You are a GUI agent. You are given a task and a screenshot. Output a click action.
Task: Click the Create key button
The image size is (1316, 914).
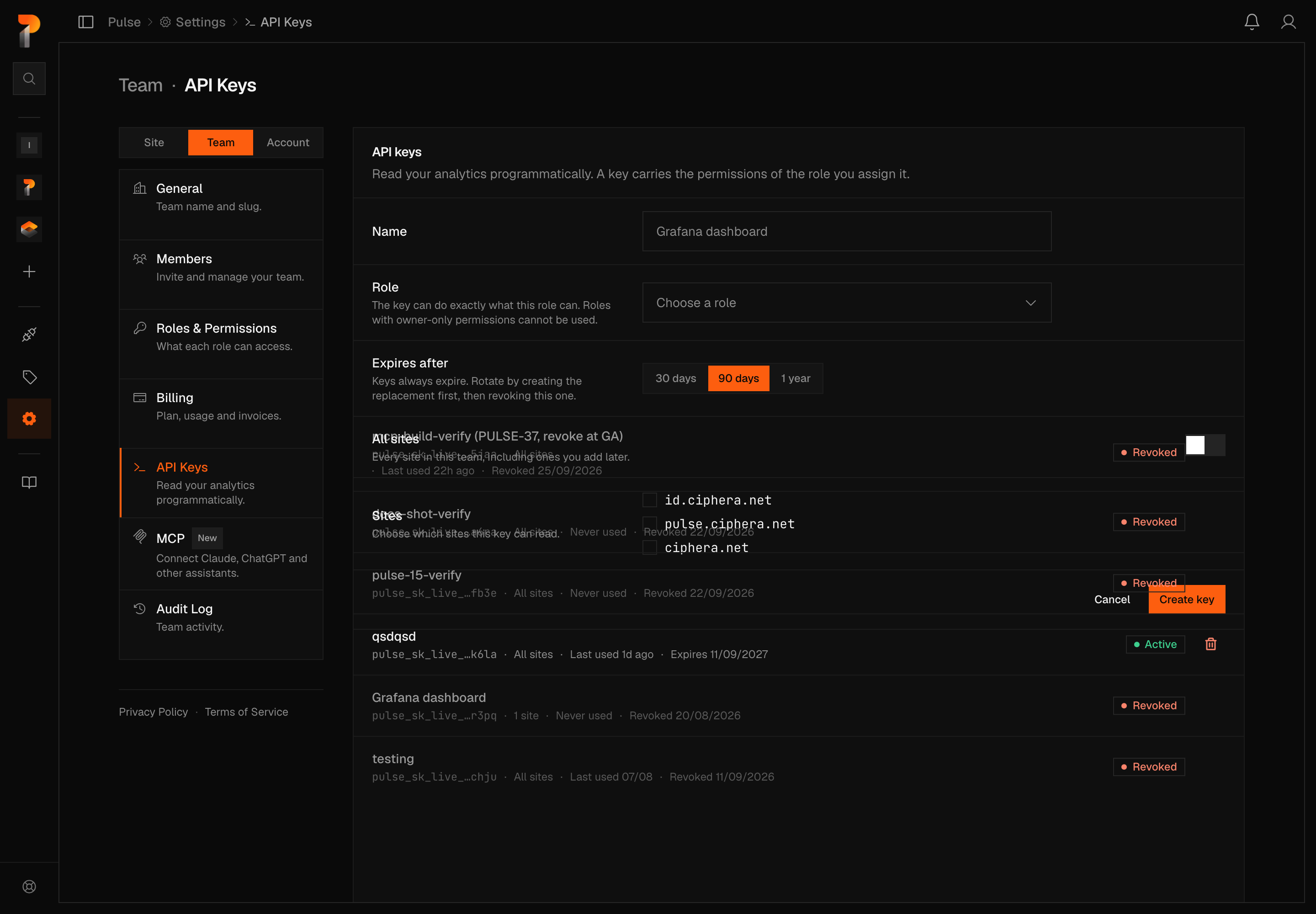tap(1187, 599)
